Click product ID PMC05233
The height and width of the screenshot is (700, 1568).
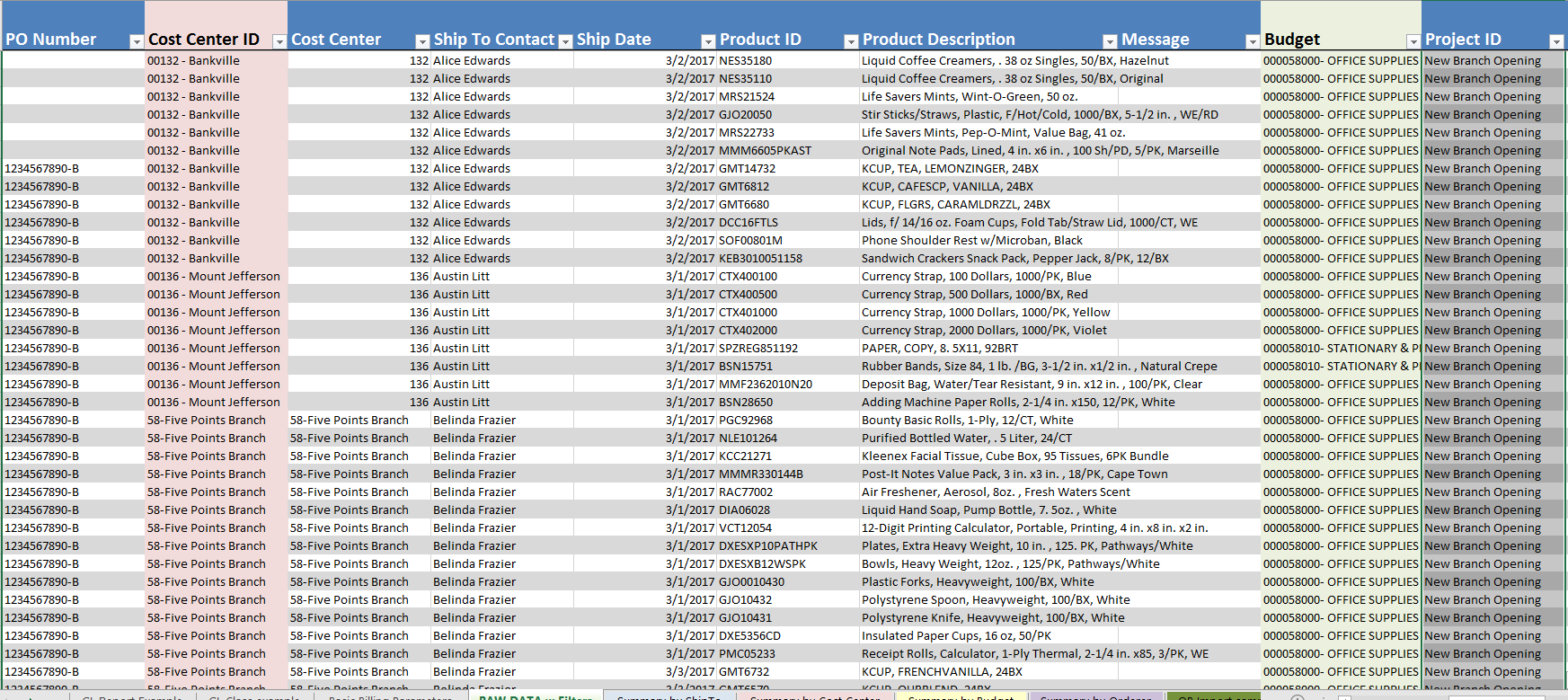pos(747,654)
